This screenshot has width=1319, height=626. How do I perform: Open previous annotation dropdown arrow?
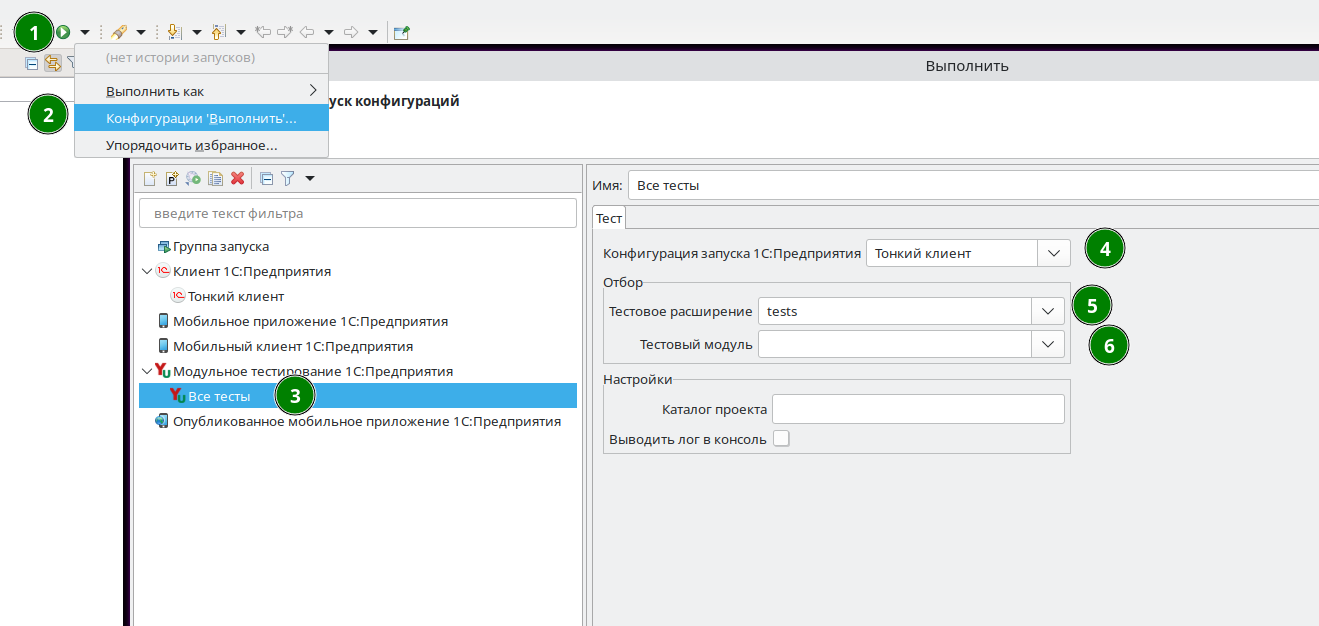click(x=241, y=32)
